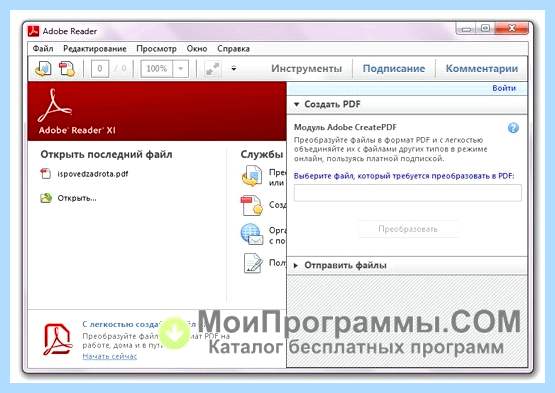Open the Просмотр menu

click(156, 49)
